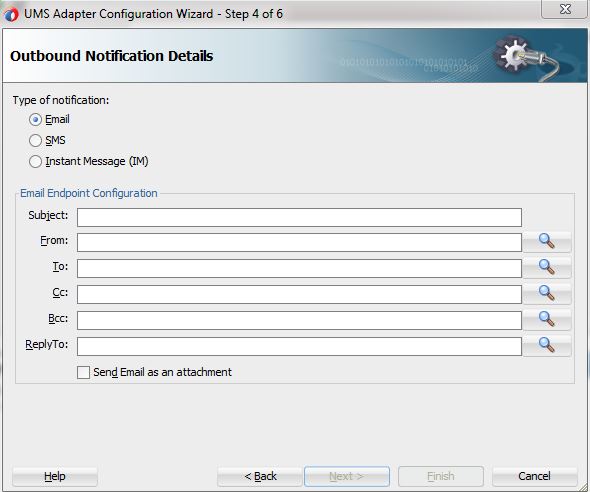
Task: Enable Send Email as an attachment
Action: pos(83,372)
